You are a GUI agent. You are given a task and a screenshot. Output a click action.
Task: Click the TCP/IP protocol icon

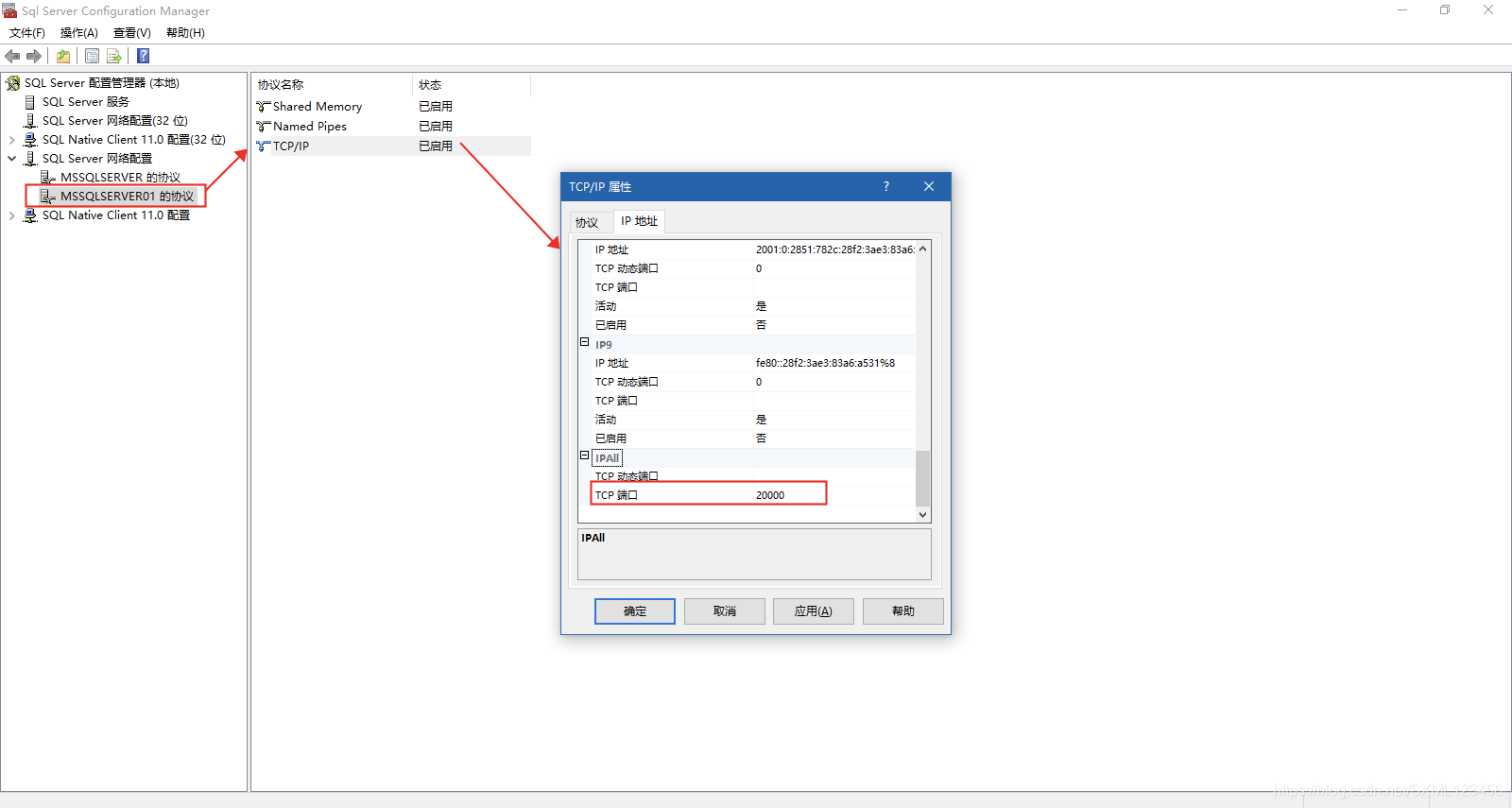(264, 146)
